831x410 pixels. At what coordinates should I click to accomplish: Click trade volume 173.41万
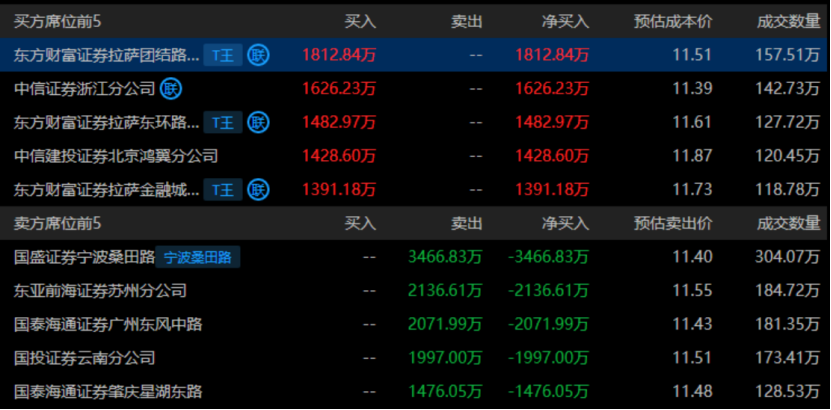tap(788, 358)
